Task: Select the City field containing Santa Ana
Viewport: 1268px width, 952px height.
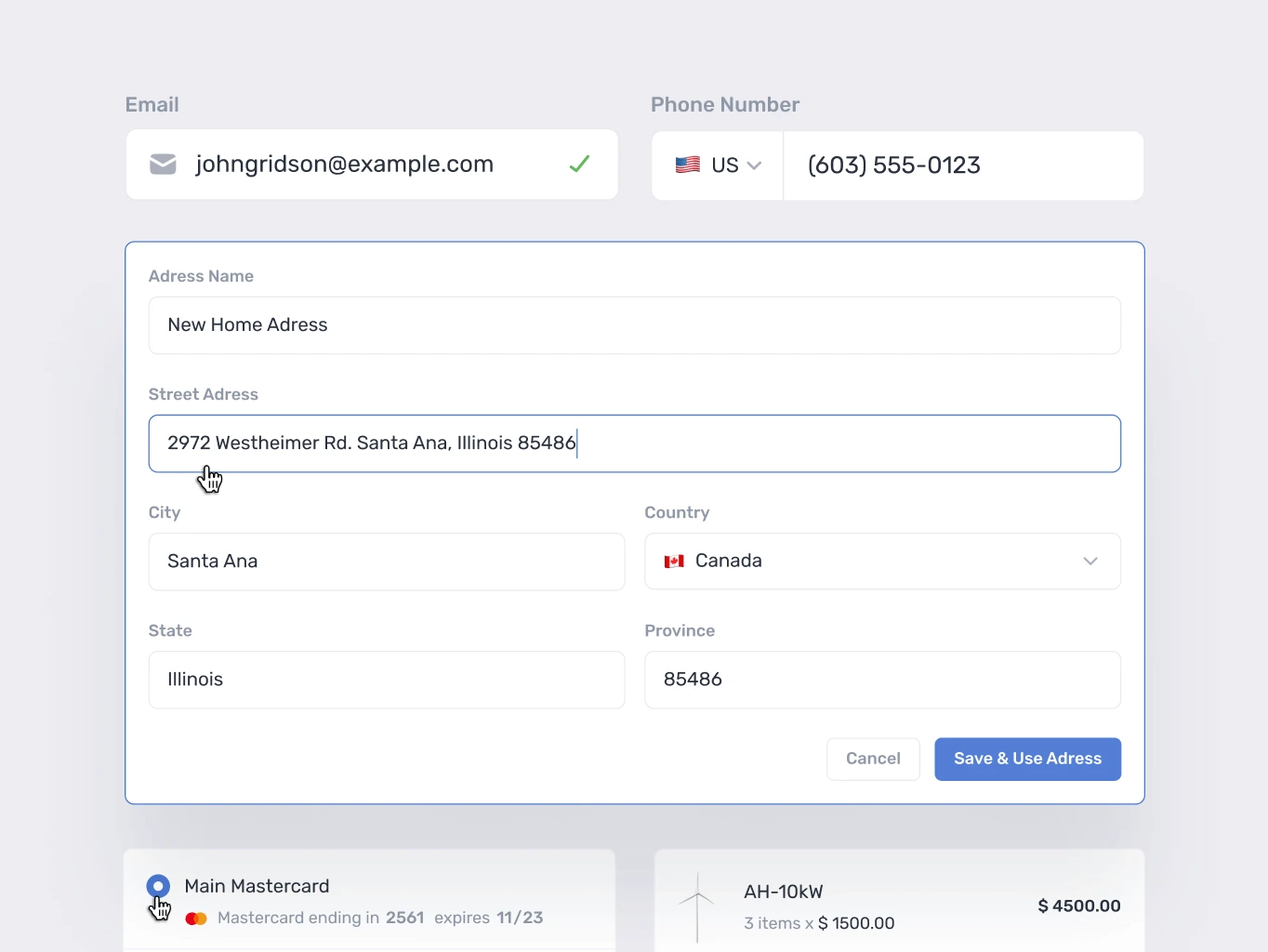Action: [386, 562]
